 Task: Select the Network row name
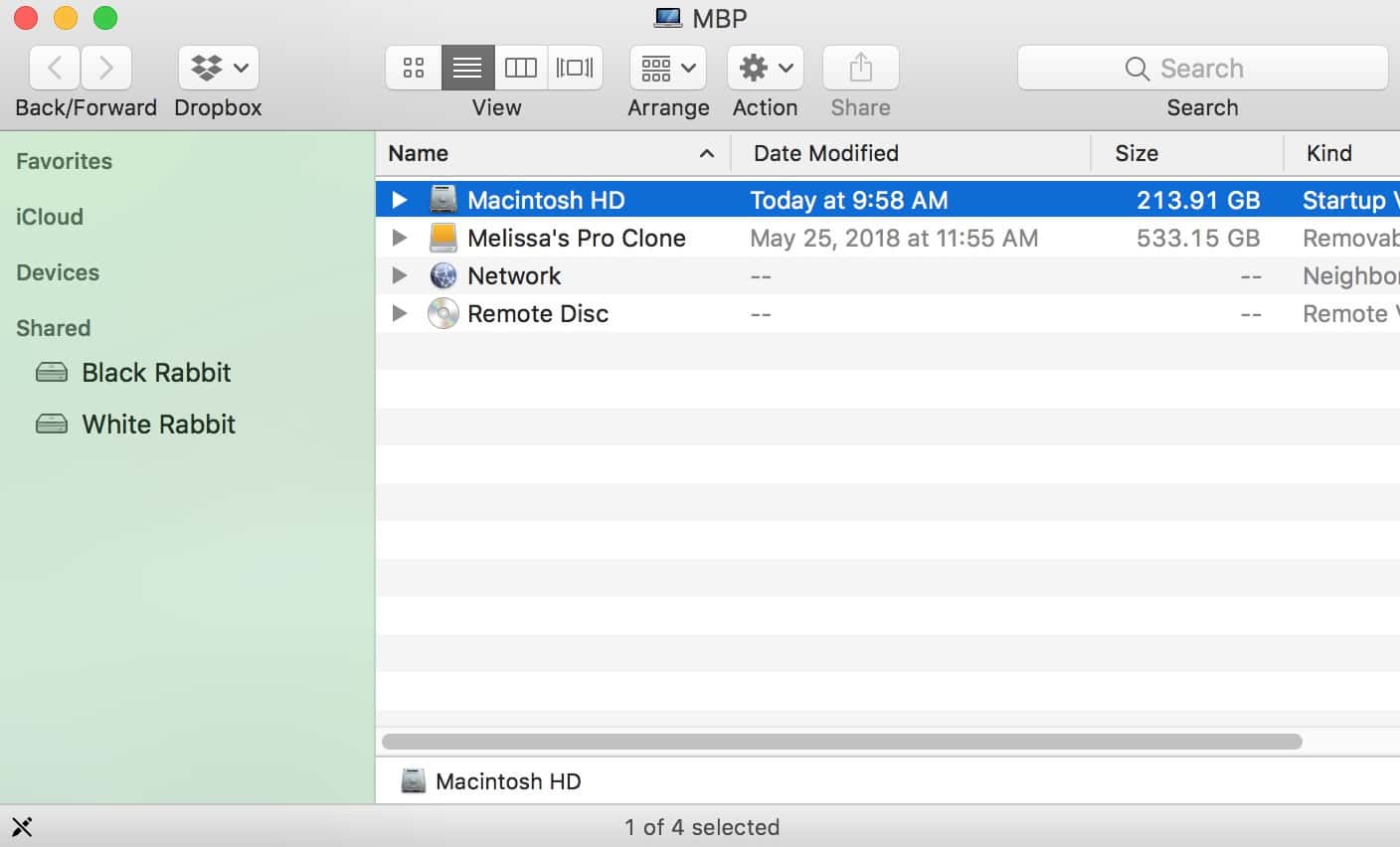pos(514,275)
